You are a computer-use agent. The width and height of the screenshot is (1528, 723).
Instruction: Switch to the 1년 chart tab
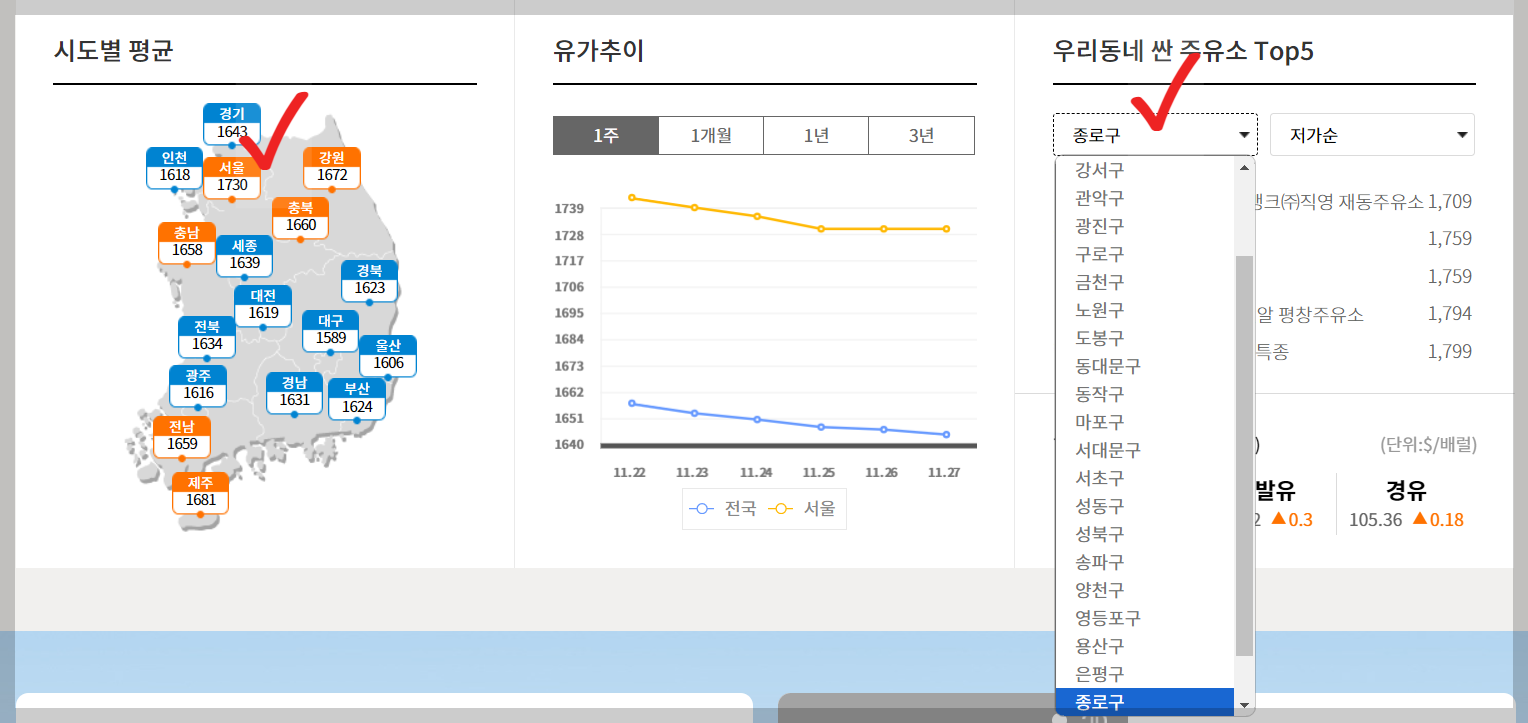pos(816,135)
